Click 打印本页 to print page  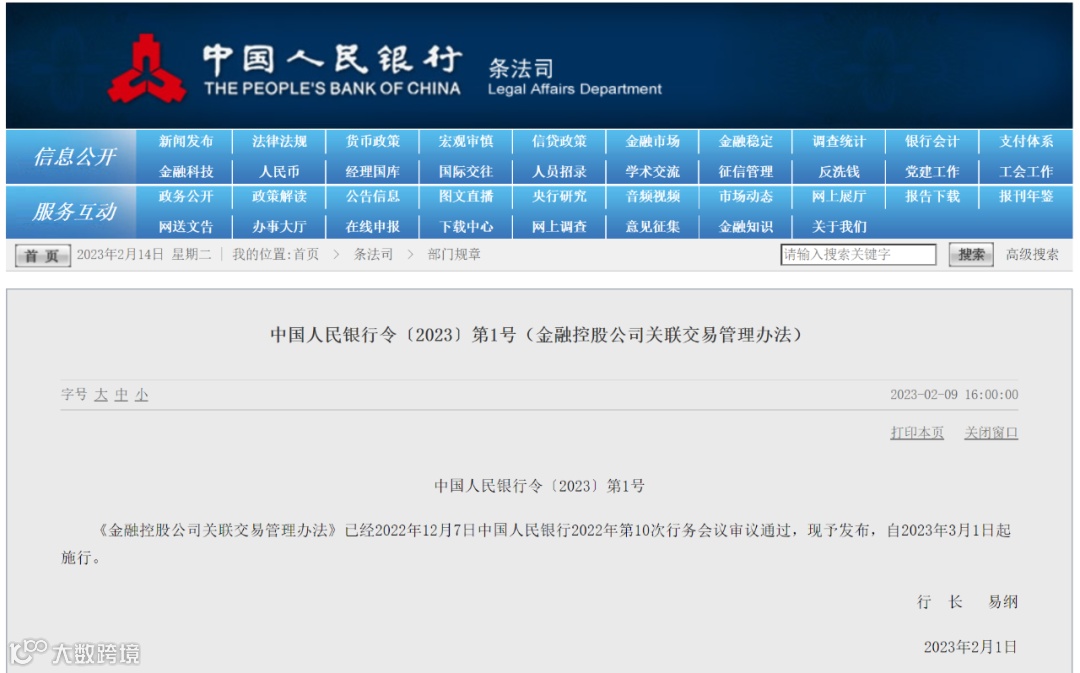pyautogui.click(x=917, y=433)
